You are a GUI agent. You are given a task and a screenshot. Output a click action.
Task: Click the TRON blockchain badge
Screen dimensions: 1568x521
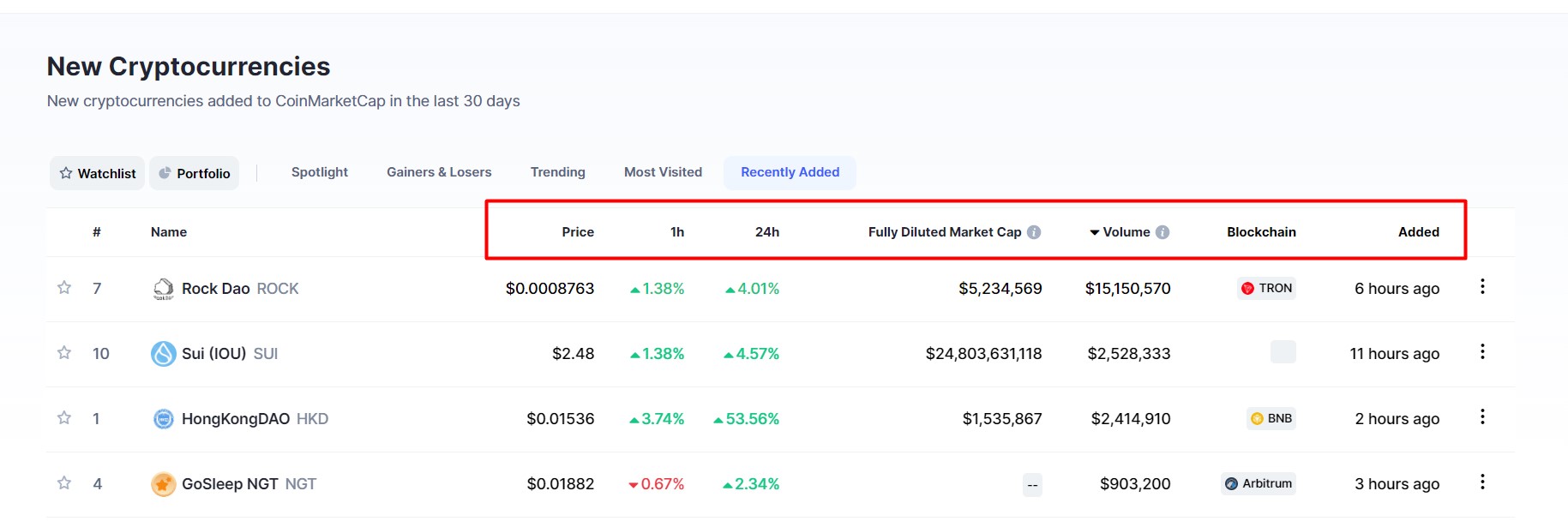(x=1266, y=288)
